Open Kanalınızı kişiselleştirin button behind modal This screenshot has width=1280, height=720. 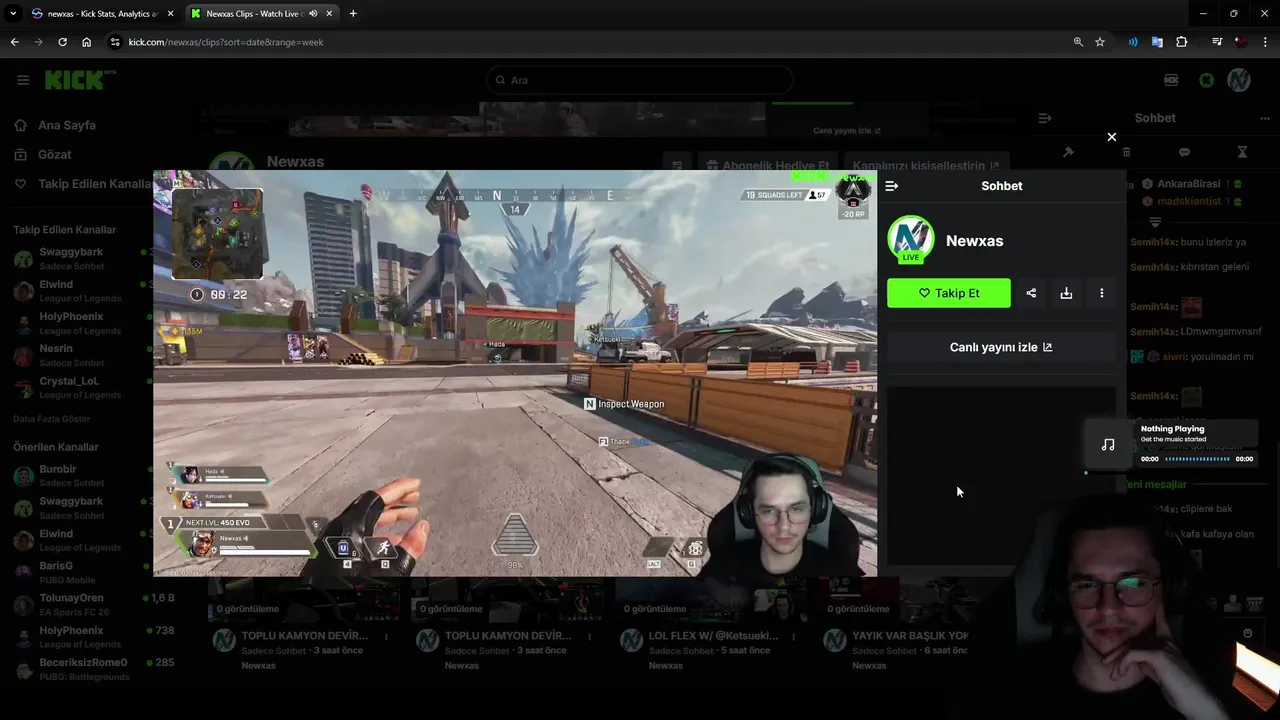[925, 166]
